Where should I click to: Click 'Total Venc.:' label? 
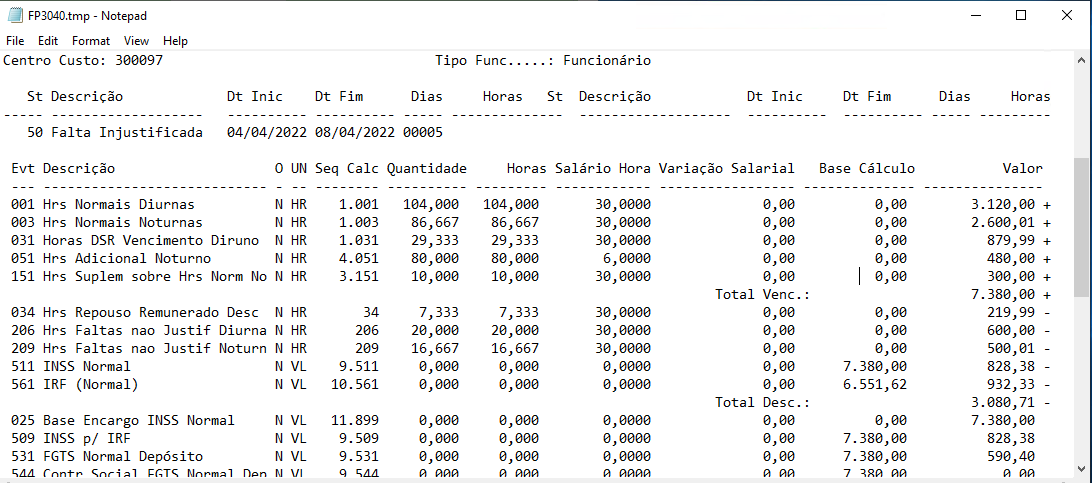pyautogui.click(x=763, y=294)
